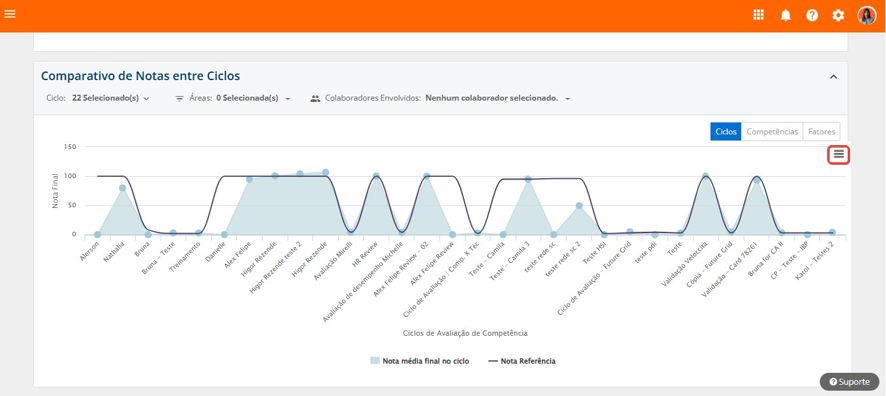Image resolution: width=886 pixels, height=396 pixels.
Task: Expand the Áreas '0 Selecionada(s)' dropdown
Action: pyautogui.click(x=253, y=98)
